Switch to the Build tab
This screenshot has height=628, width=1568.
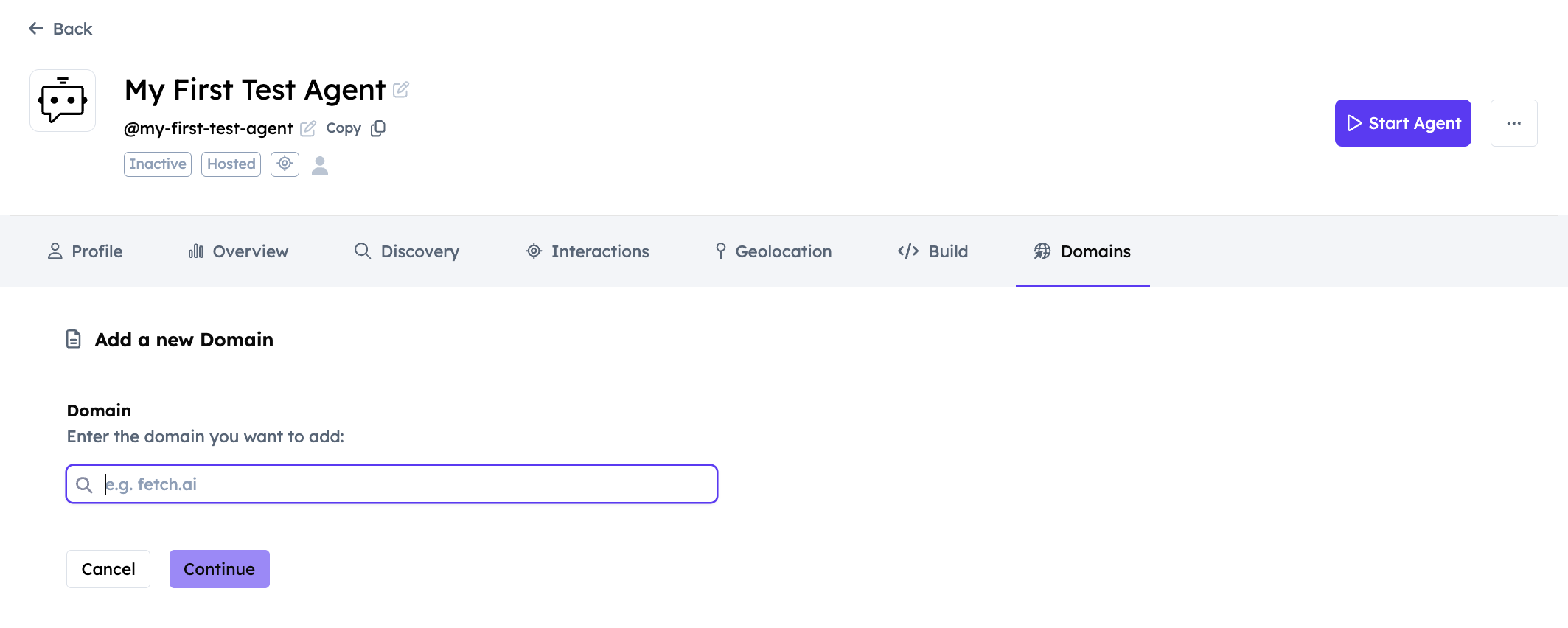coord(933,251)
